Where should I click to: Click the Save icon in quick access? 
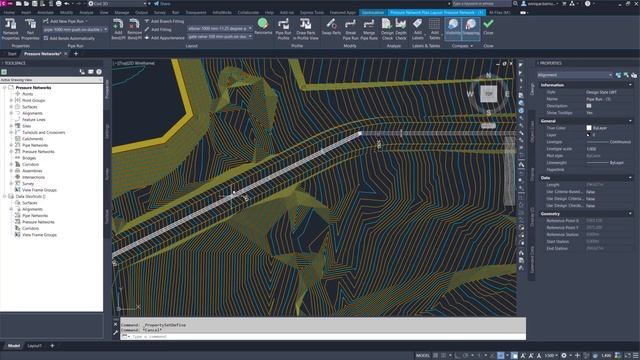click(35, 4)
